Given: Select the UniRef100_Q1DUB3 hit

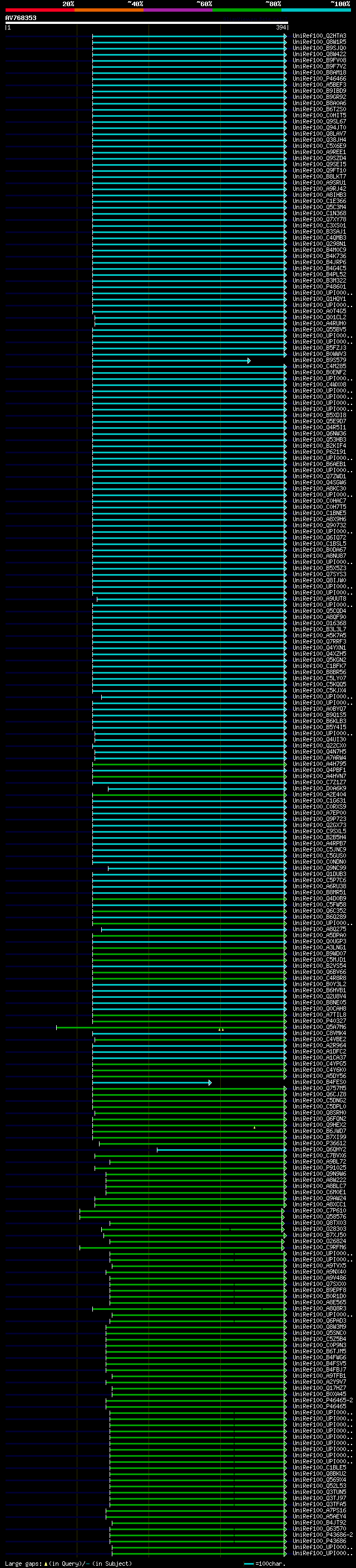Looking at the screenshot, I should [x=319, y=874].
